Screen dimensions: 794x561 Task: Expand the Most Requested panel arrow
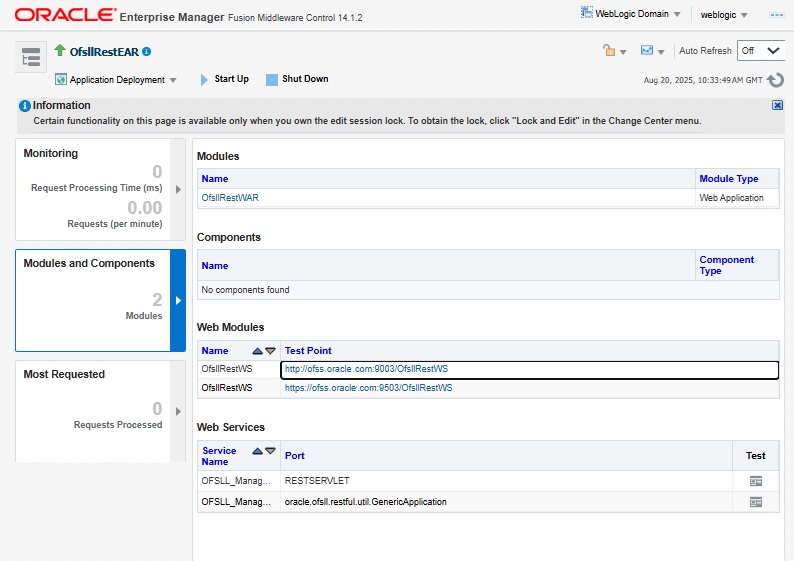[178, 411]
